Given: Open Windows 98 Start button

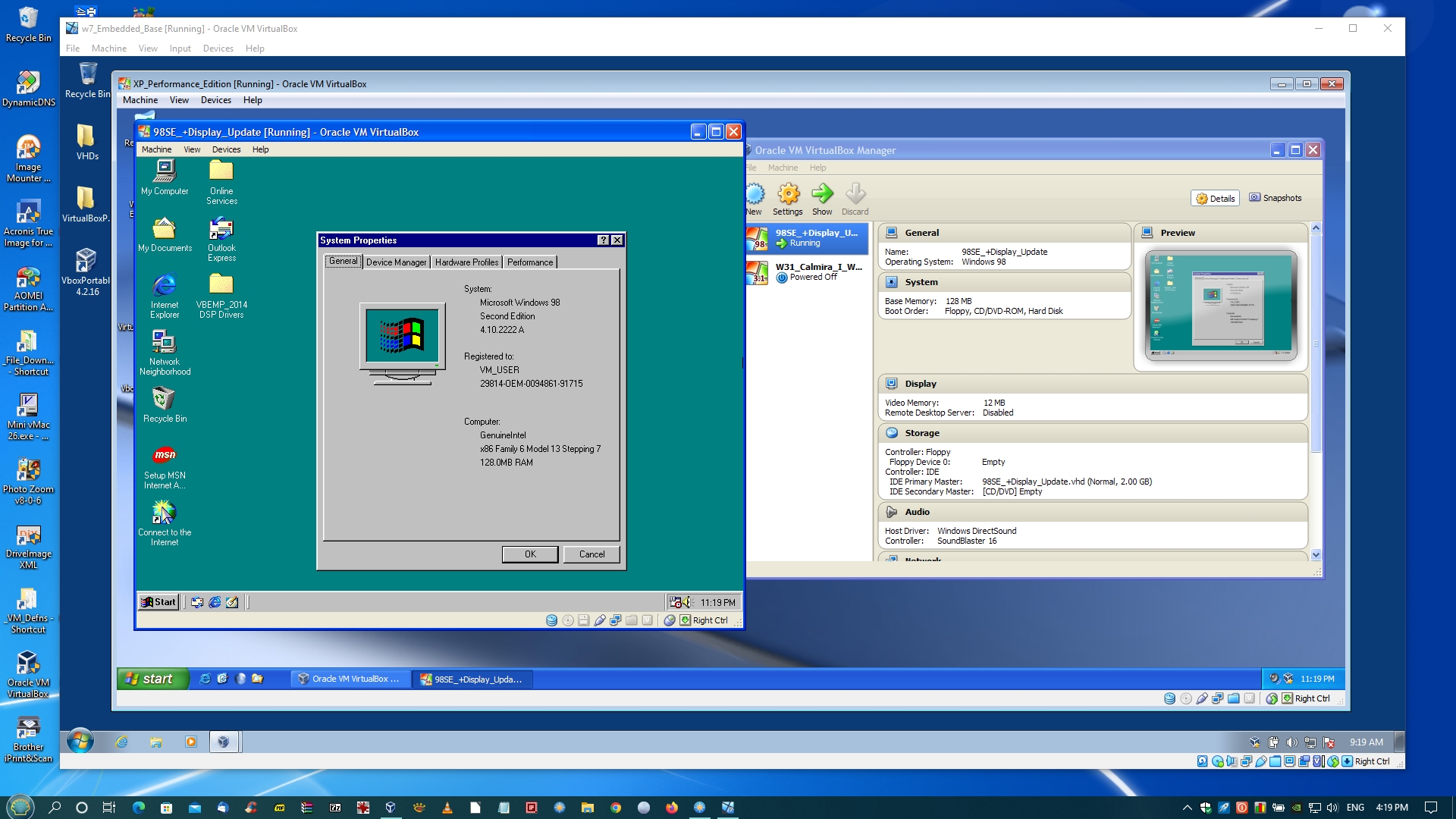Looking at the screenshot, I should [x=158, y=602].
